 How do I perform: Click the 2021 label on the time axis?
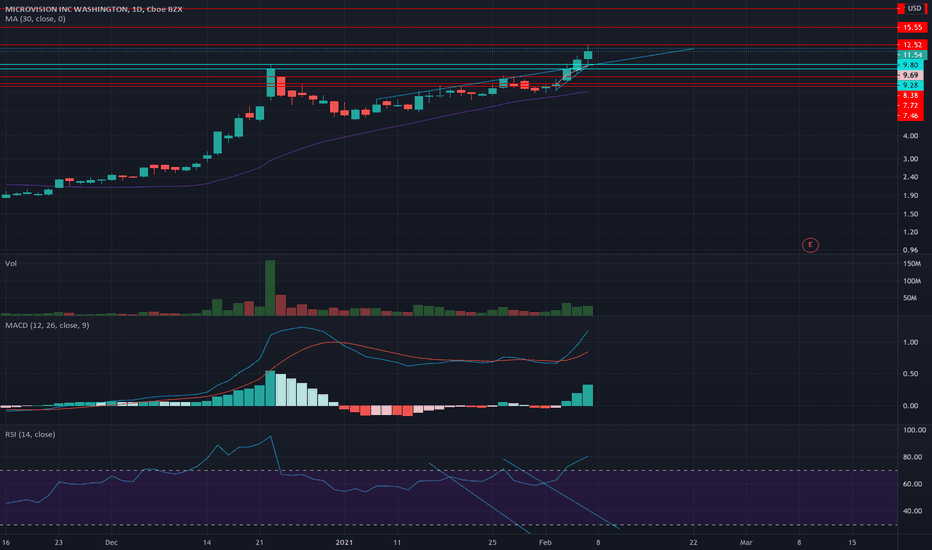coord(344,542)
